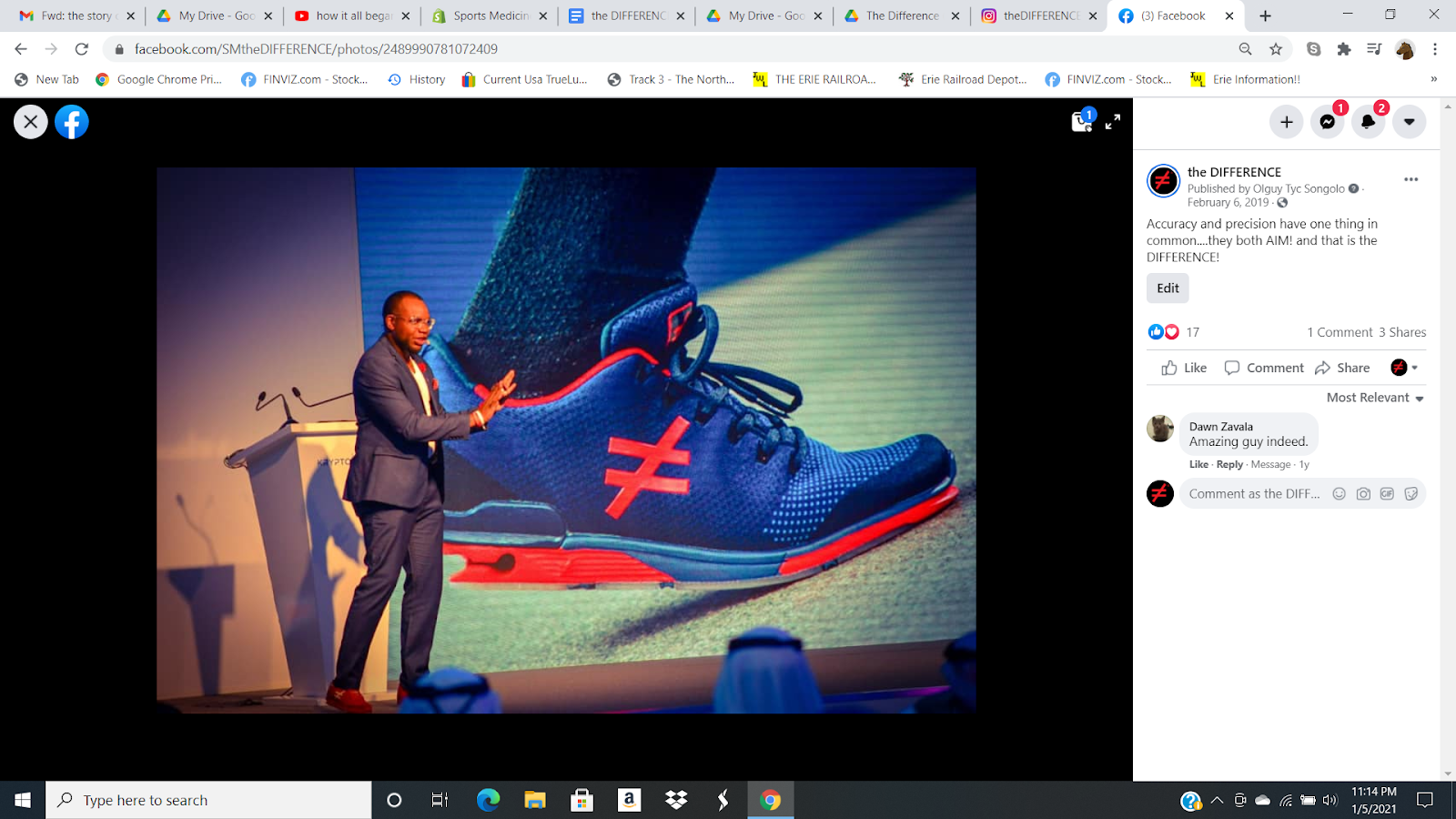Open the February 6, 2019 timestamp
Screen dimensions: 1456x819
[1228, 202]
